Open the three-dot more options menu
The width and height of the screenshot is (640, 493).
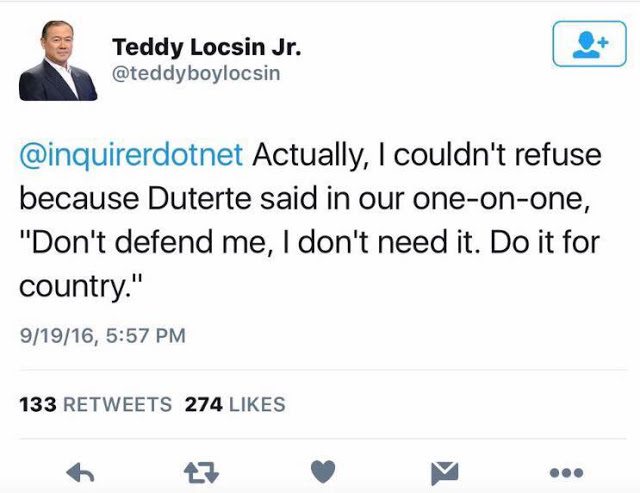566,473
